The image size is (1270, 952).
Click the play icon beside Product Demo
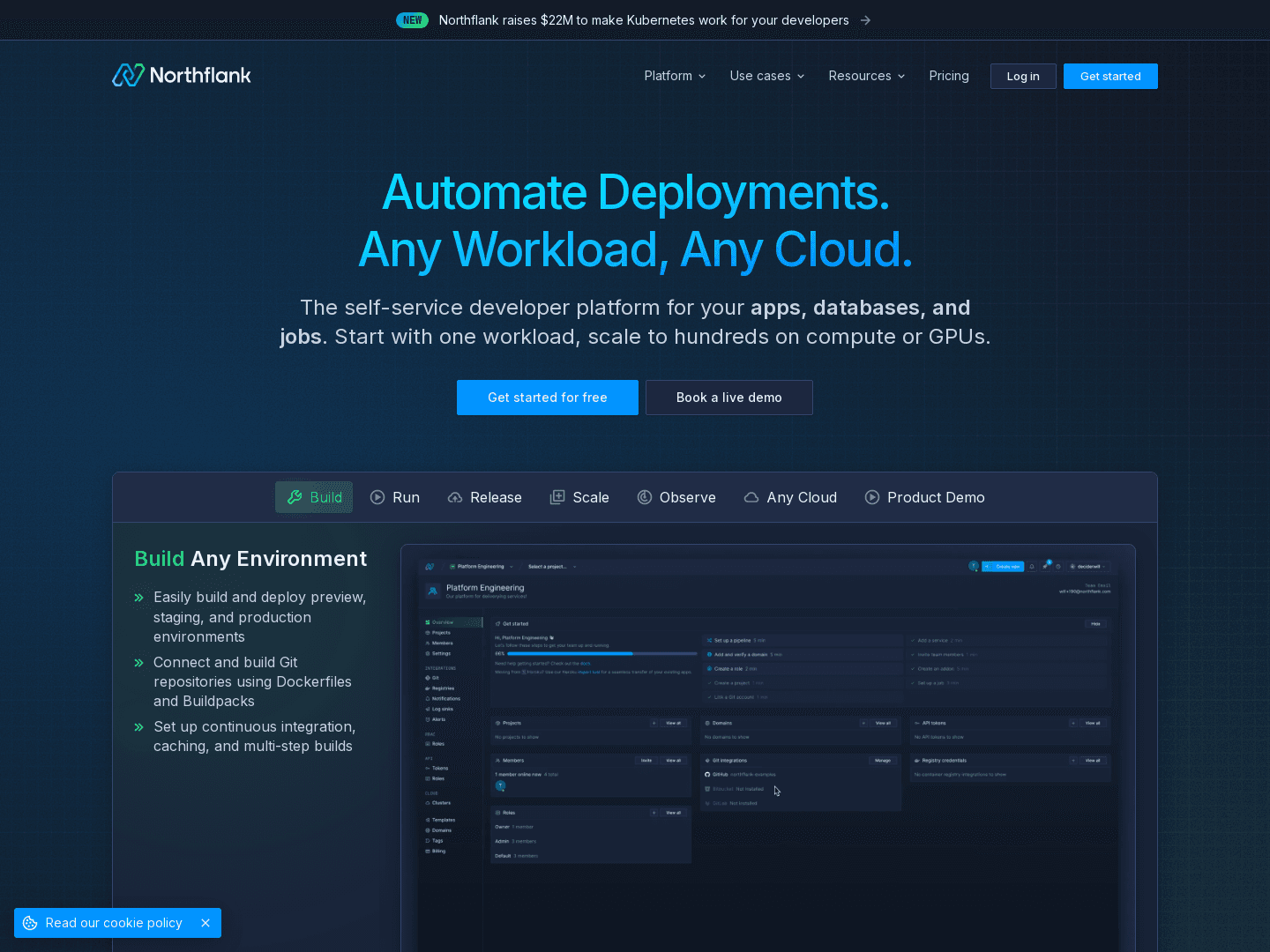coord(872,497)
